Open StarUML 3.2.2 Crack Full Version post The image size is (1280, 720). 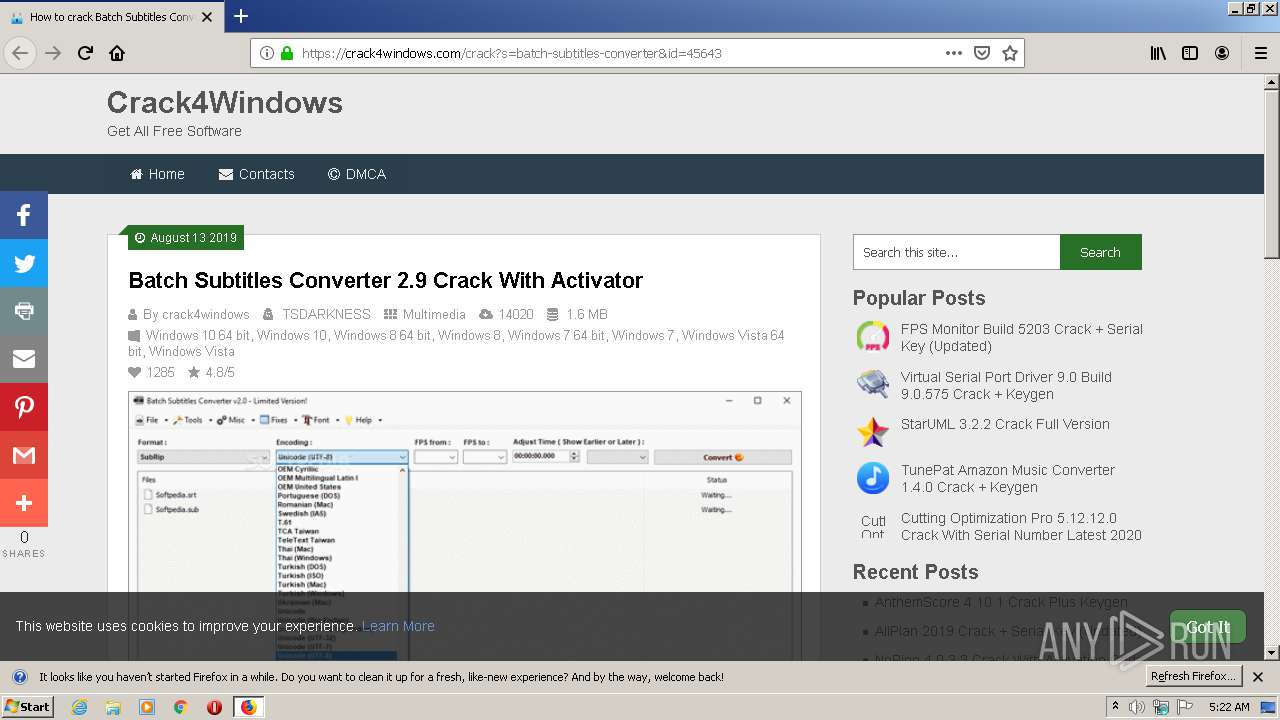point(1005,424)
